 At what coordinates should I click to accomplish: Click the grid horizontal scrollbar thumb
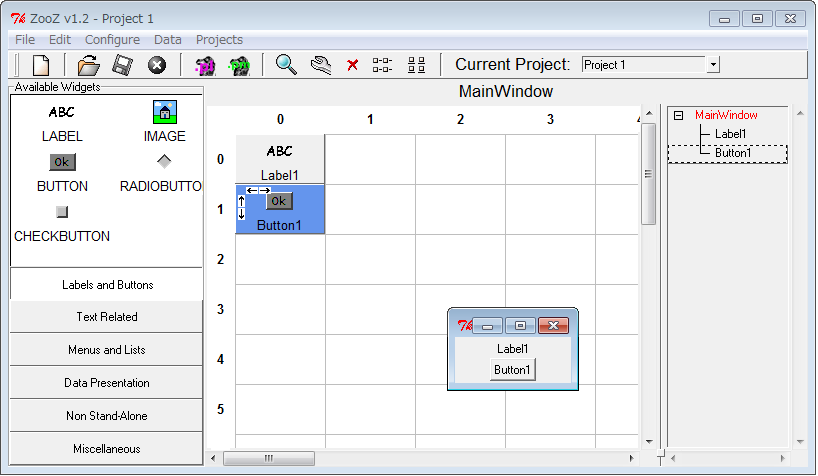pos(269,458)
